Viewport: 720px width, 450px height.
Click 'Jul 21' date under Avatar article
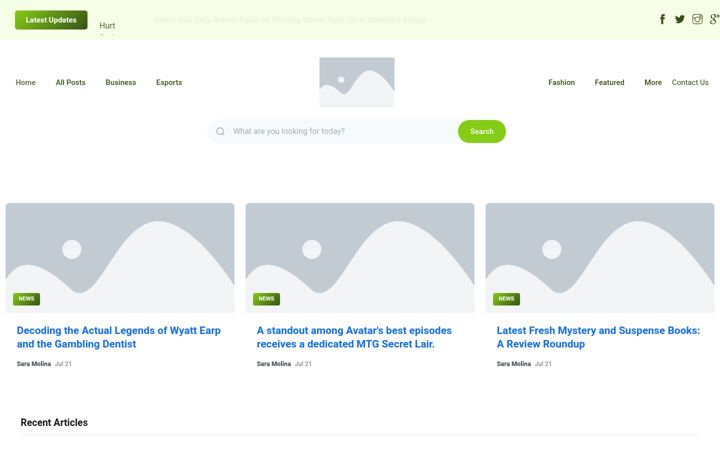pyautogui.click(x=303, y=364)
